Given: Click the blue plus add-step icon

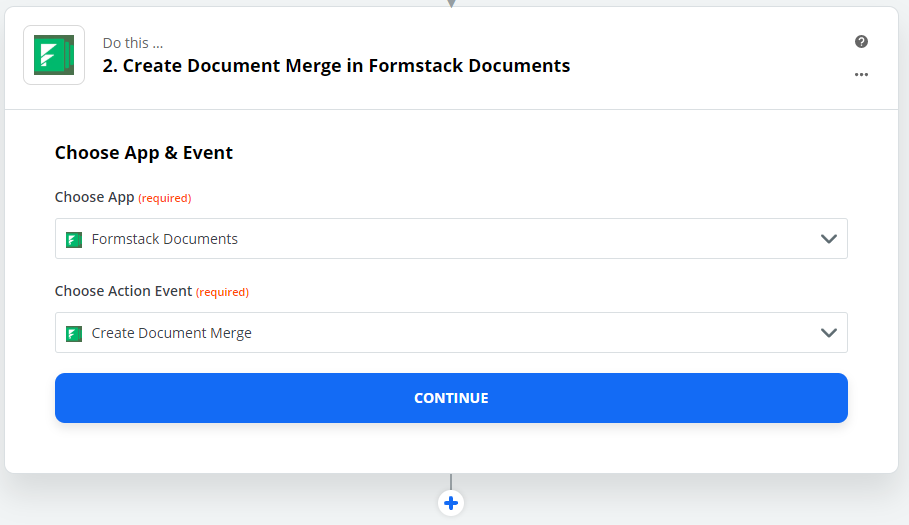Looking at the screenshot, I should click(451, 503).
